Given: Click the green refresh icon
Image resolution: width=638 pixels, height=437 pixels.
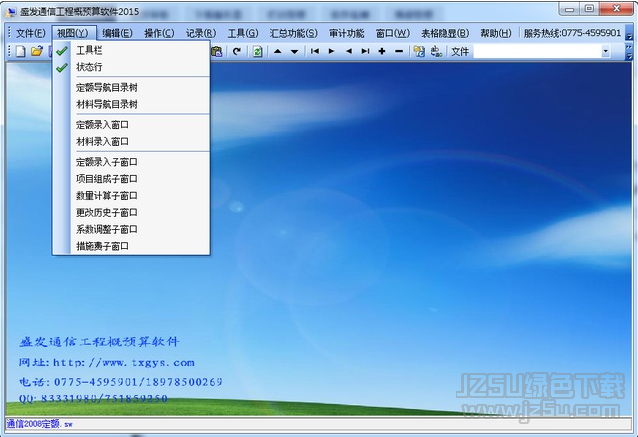Looking at the screenshot, I should (x=257, y=51).
